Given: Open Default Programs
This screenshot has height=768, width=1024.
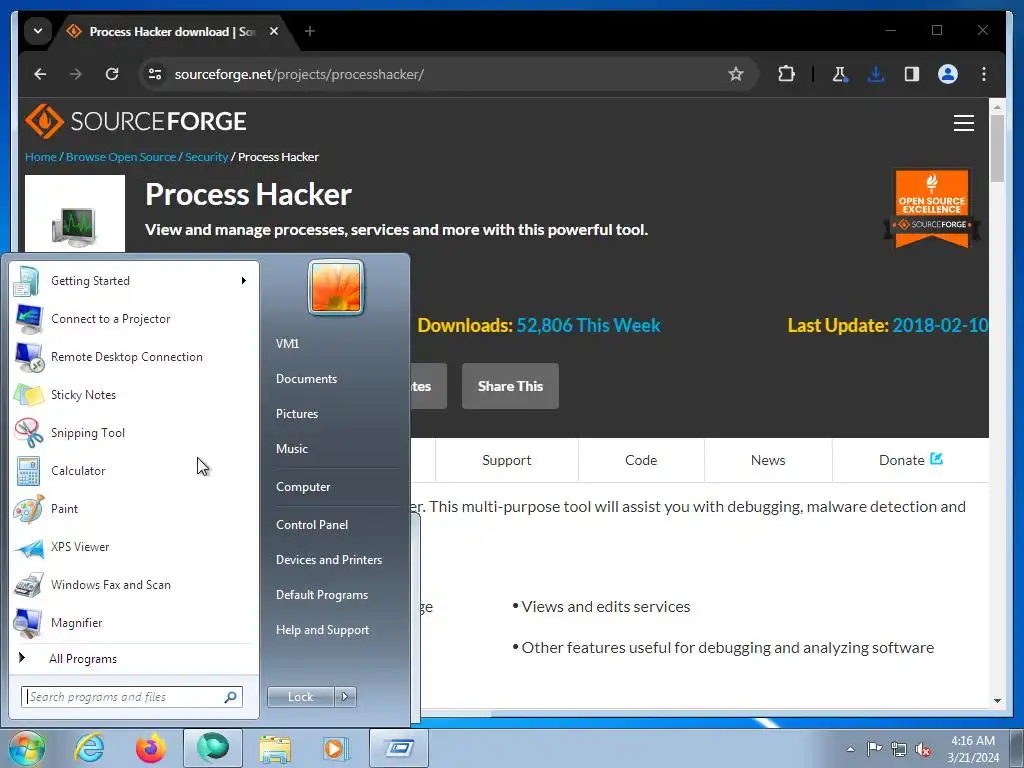Looking at the screenshot, I should (322, 595).
